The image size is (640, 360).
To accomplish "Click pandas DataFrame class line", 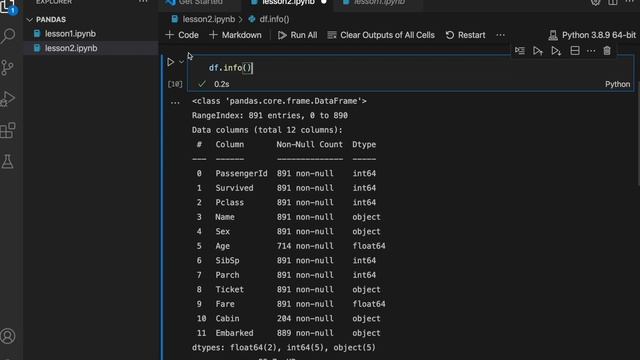I will [279, 101].
